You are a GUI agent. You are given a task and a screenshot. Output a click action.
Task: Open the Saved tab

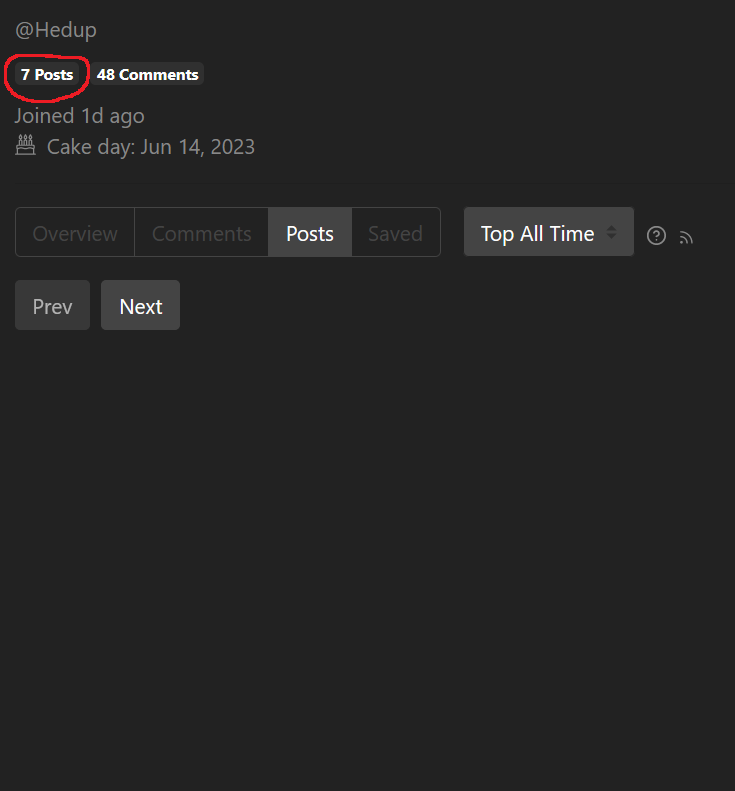click(395, 232)
